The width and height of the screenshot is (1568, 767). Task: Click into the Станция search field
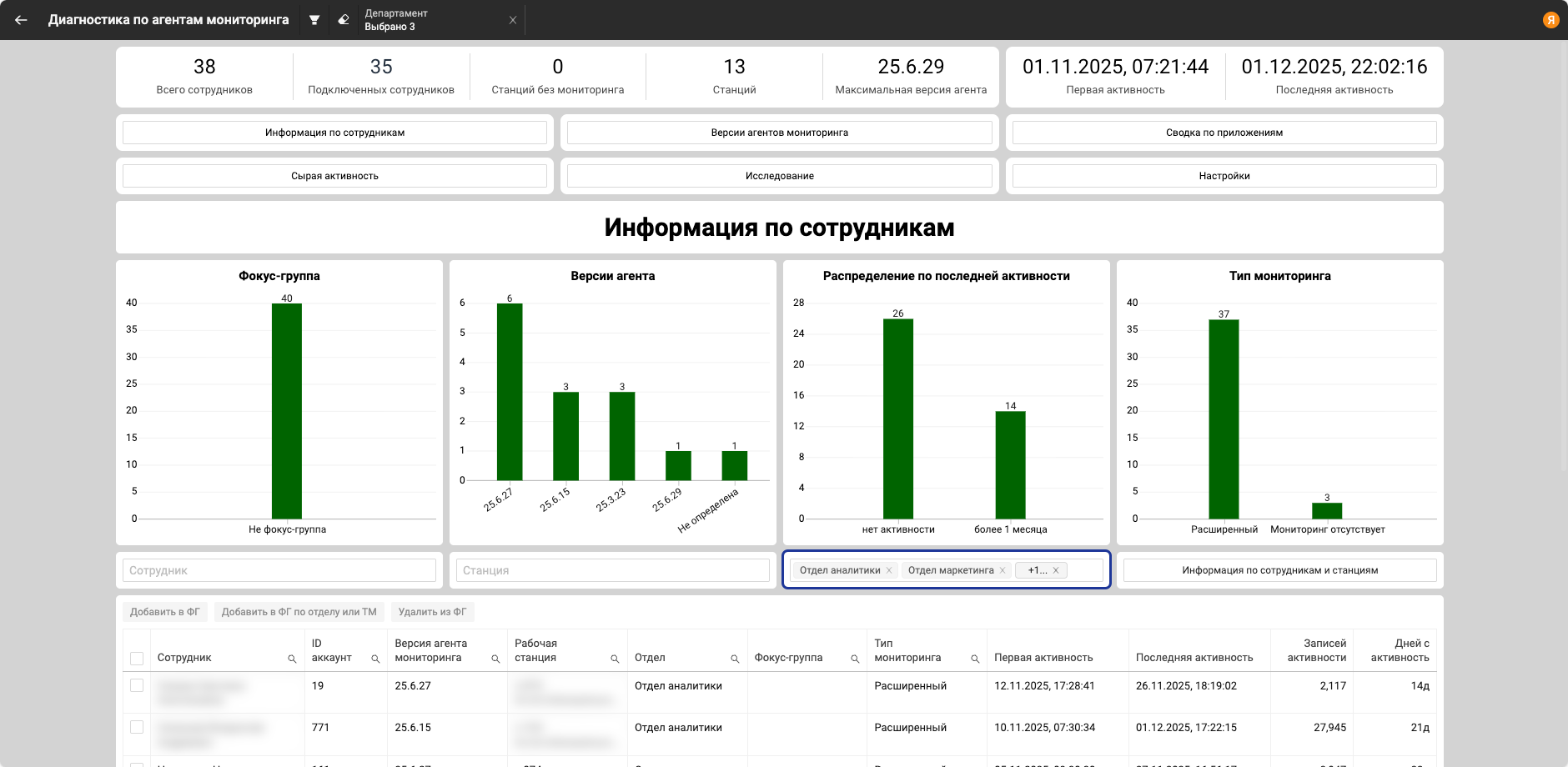click(x=613, y=570)
